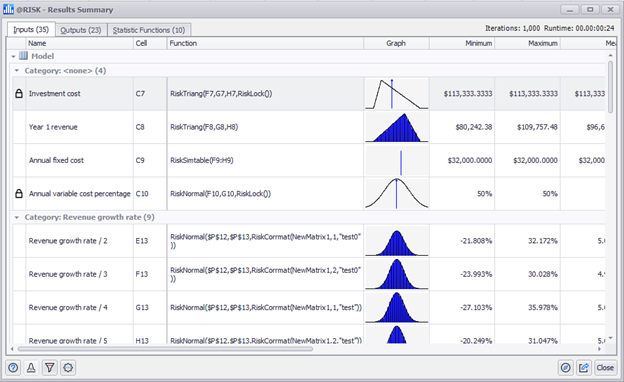Image resolution: width=624 pixels, height=382 pixels.
Task: Click the Close button
Action: [x=605, y=368]
